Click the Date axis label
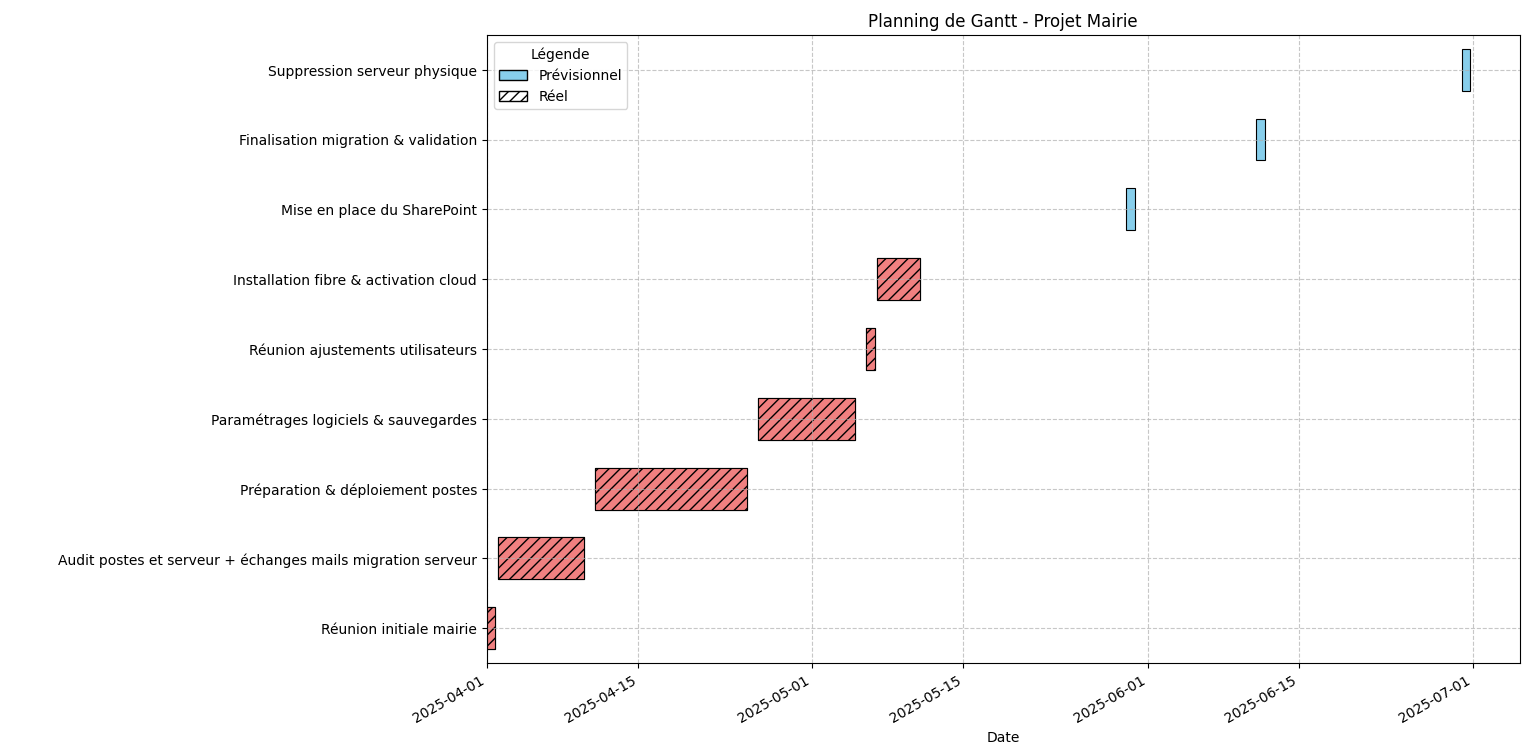Viewport: 1536px width, 754px height. coord(1002,737)
